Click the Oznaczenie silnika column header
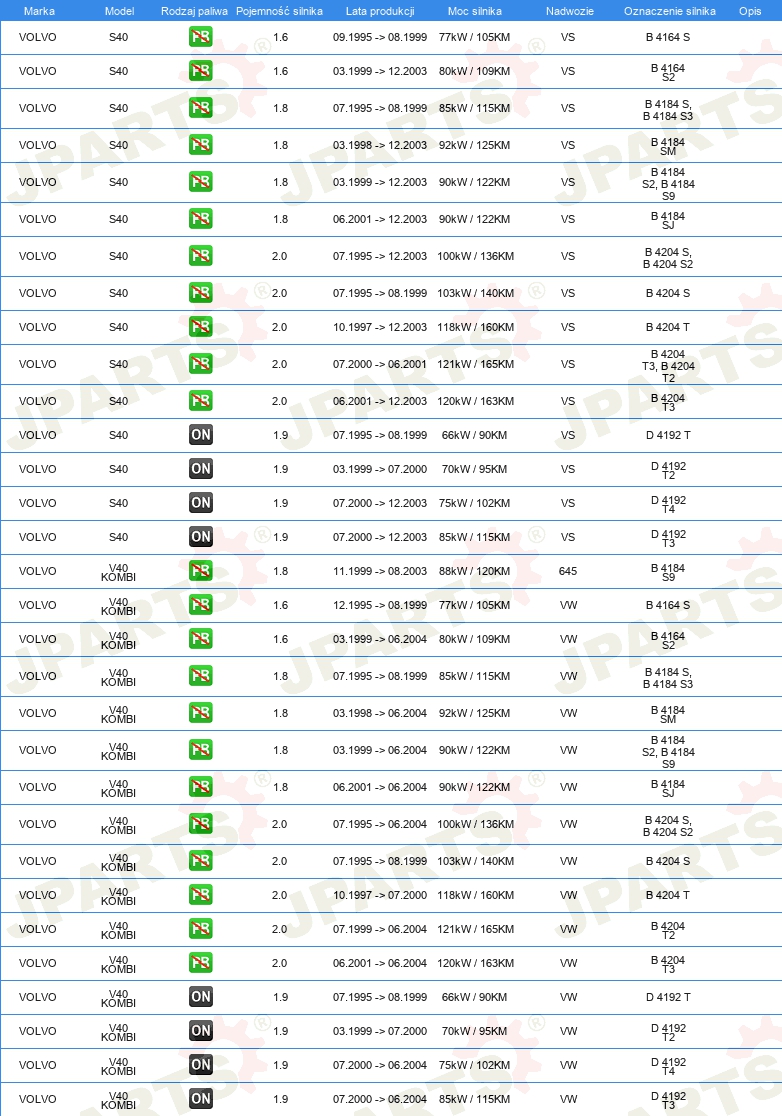Viewport: 782px width, 1116px height. (670, 11)
